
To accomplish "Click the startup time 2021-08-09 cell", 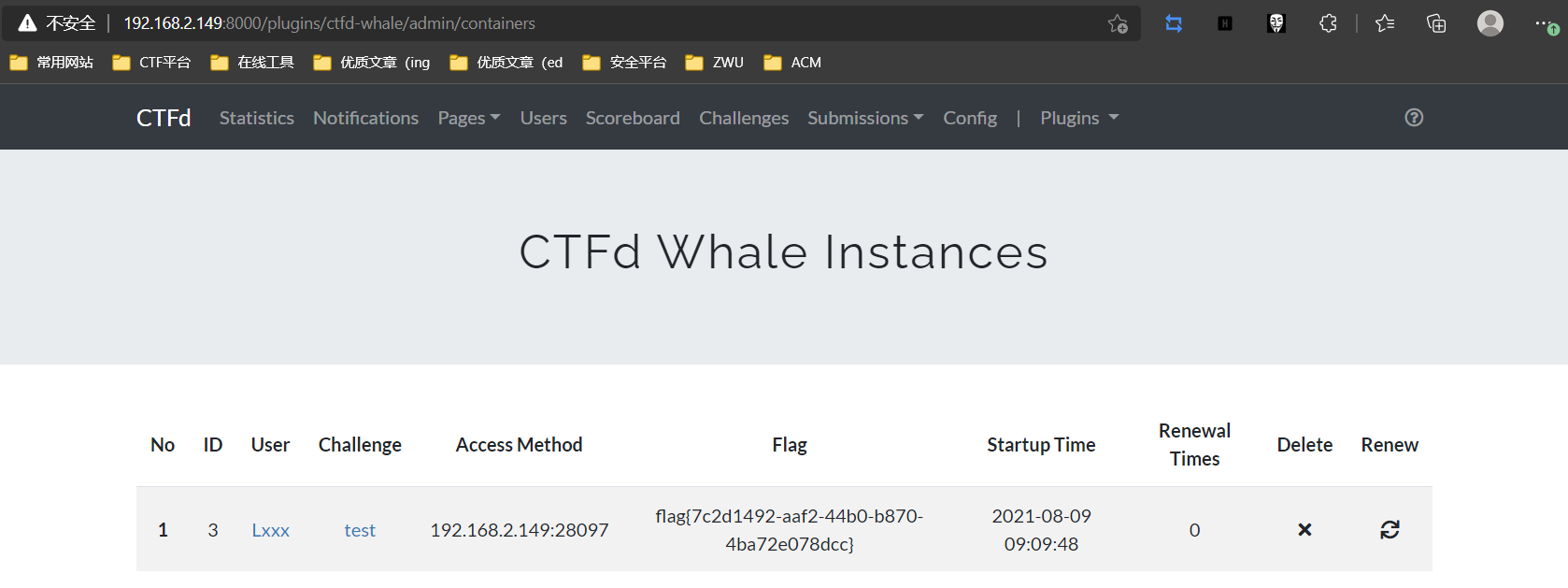I will [x=1041, y=529].
